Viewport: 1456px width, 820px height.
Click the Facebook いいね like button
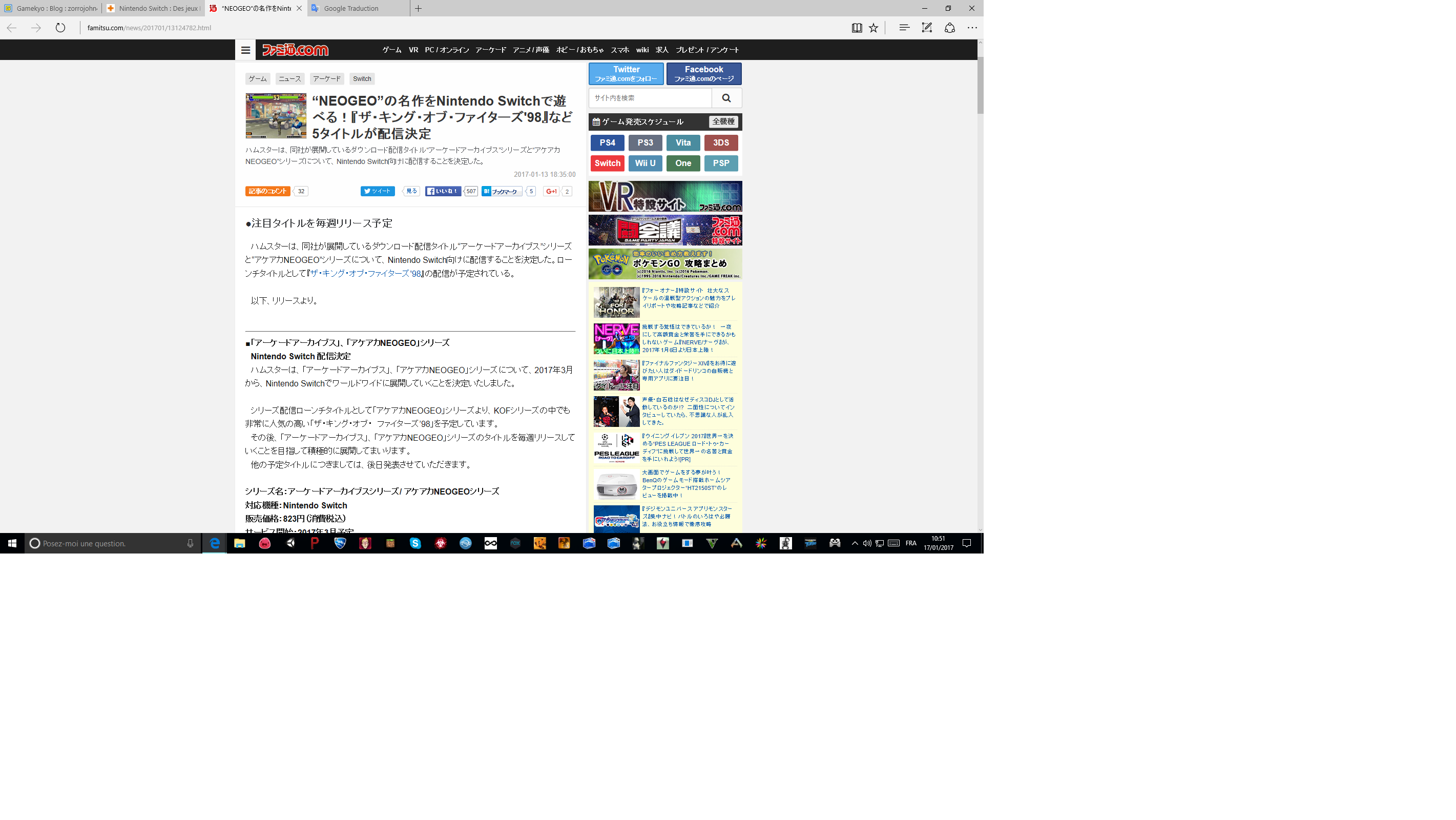tap(443, 191)
